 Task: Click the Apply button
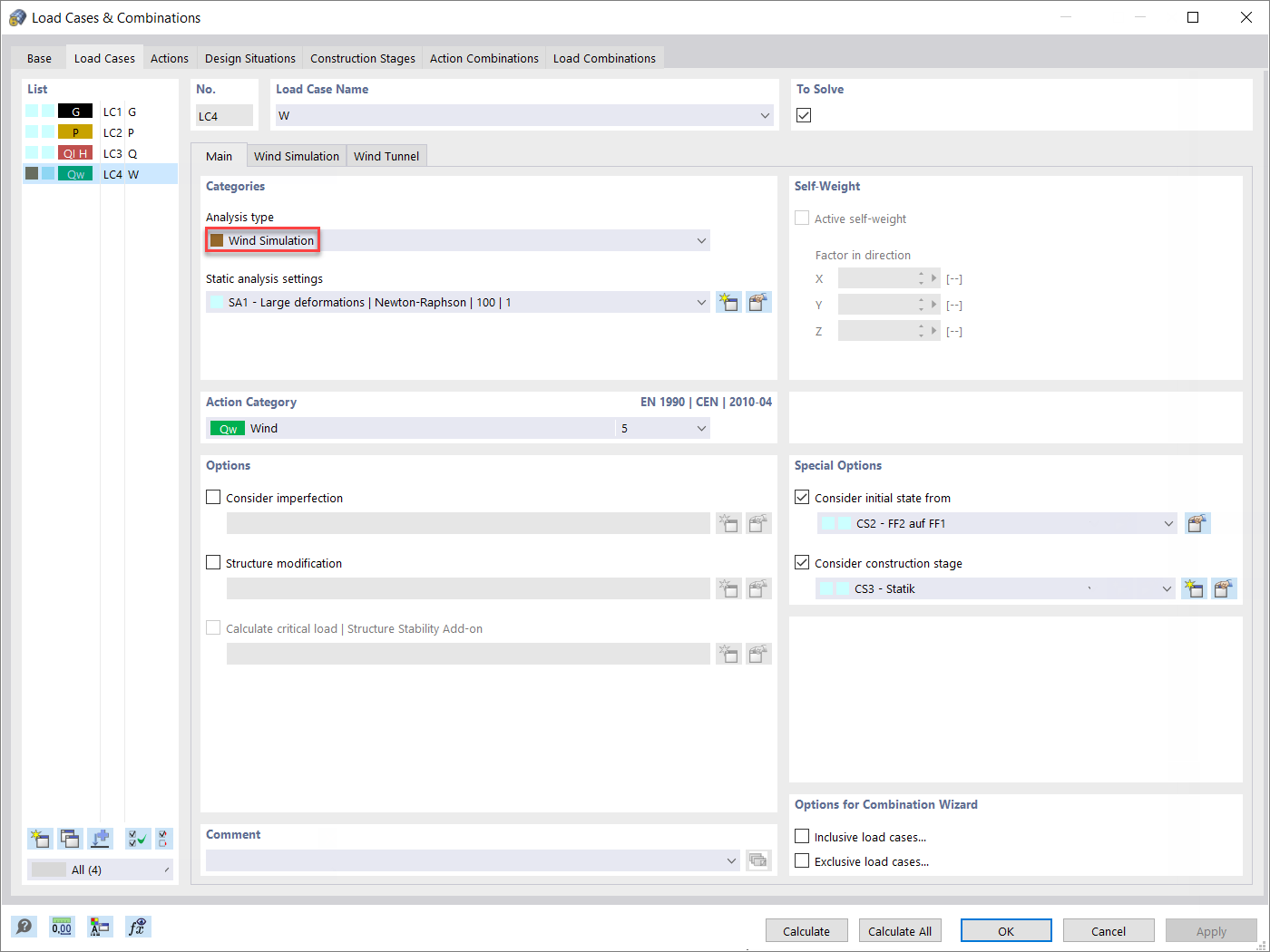(x=1211, y=931)
